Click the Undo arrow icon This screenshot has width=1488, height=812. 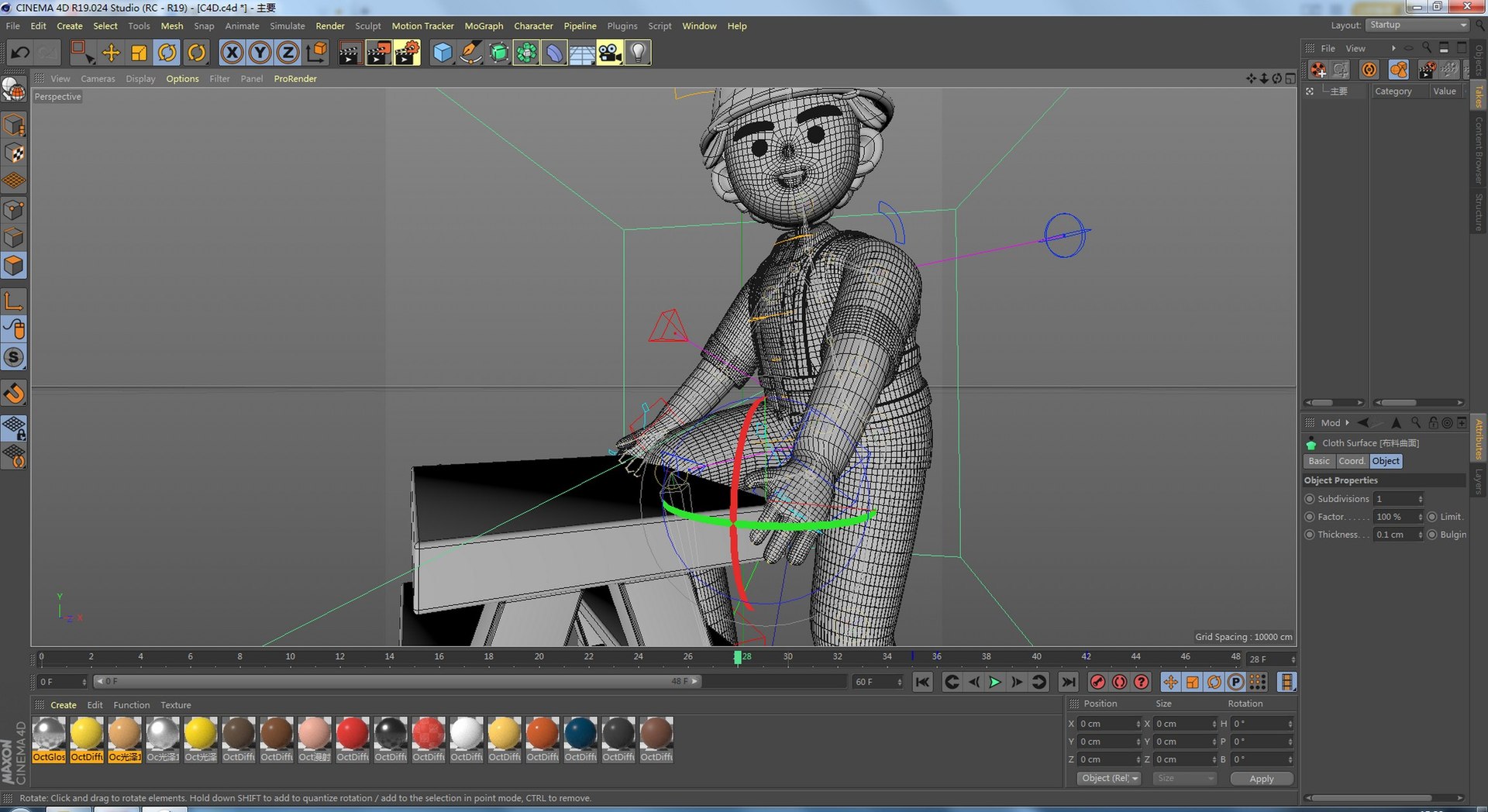(x=20, y=53)
